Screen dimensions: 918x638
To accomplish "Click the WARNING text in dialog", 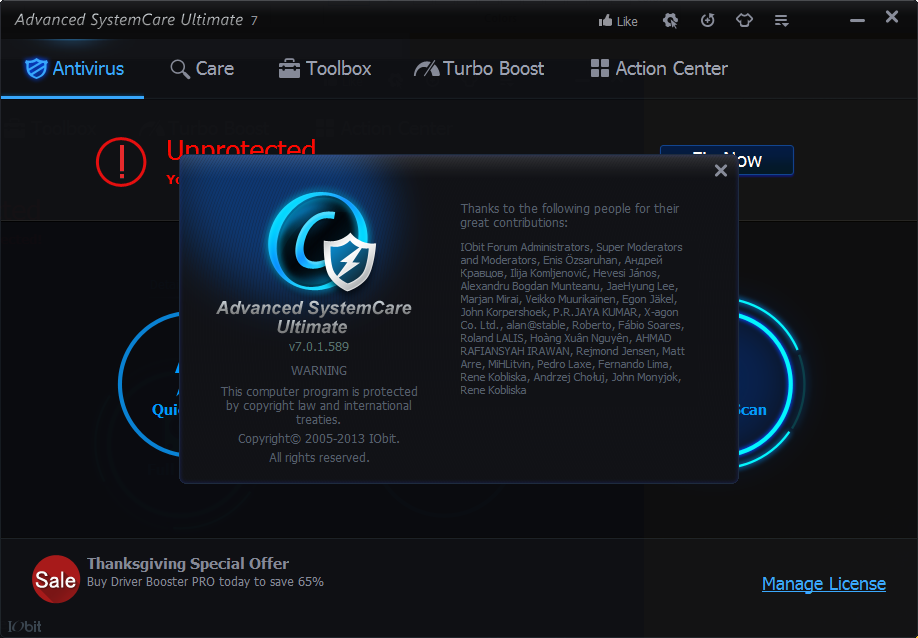I will tap(319, 371).
